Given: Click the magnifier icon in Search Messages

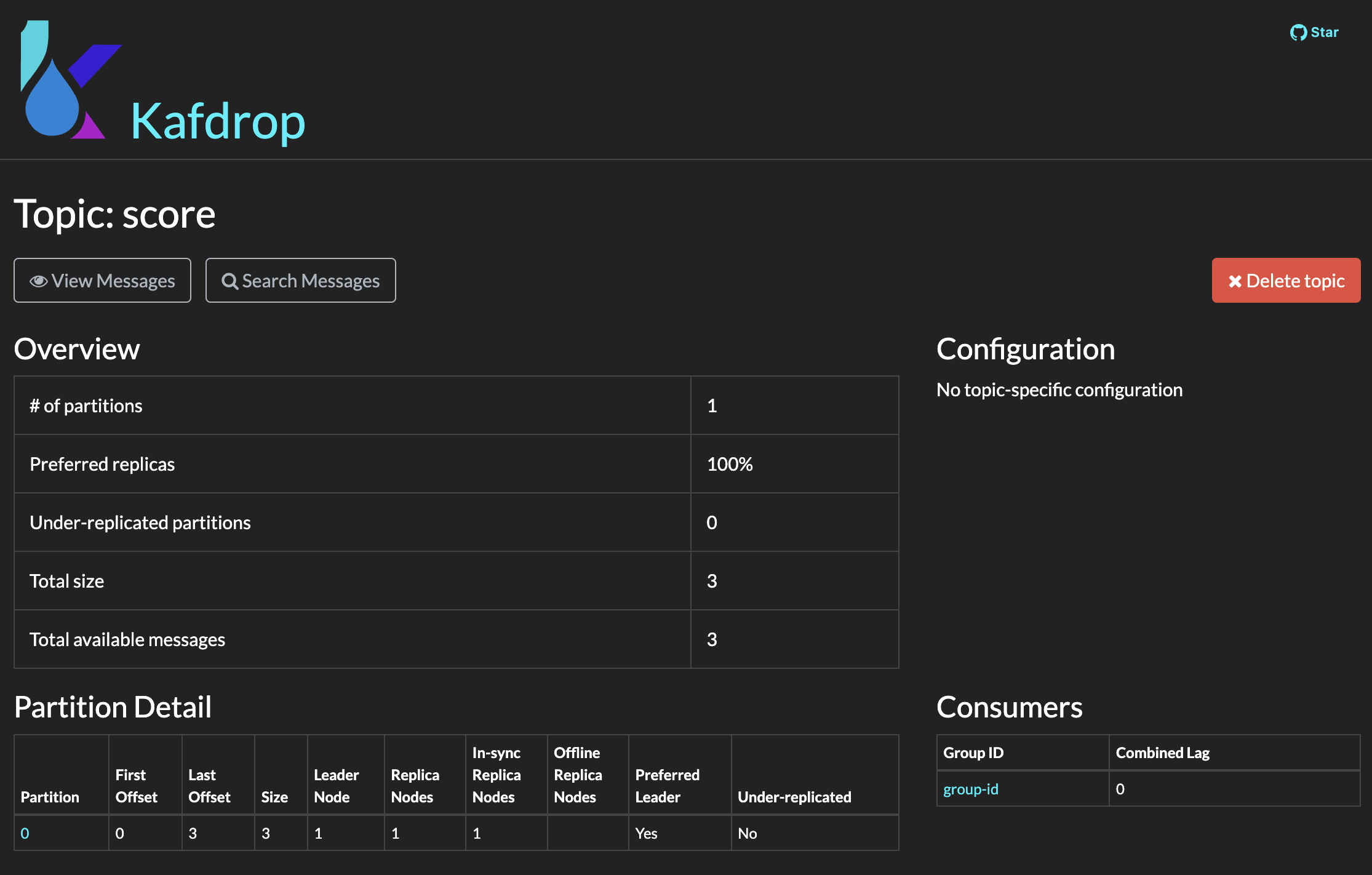Looking at the screenshot, I should pos(229,281).
